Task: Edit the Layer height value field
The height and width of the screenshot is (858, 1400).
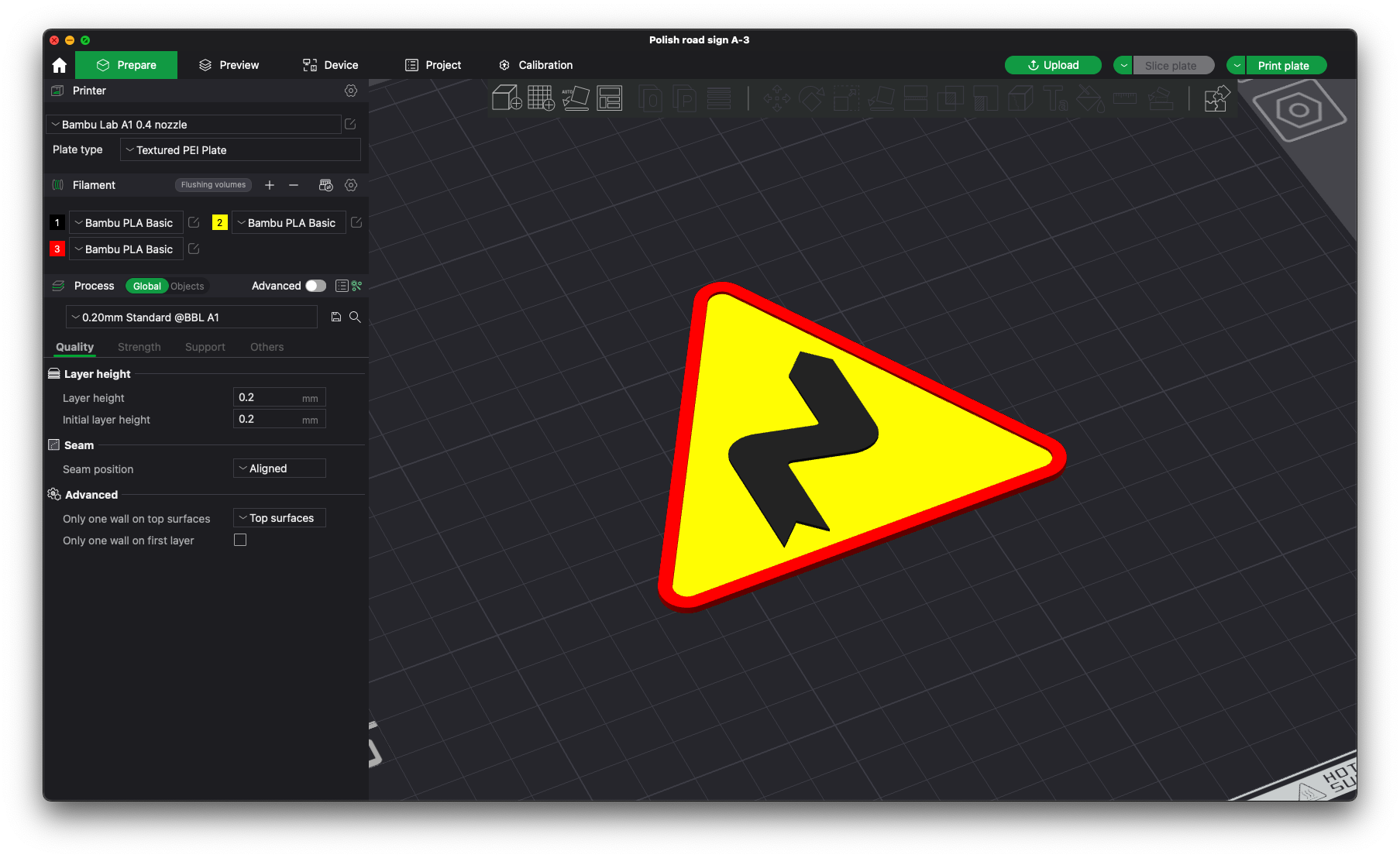Action: pyautogui.click(x=279, y=396)
